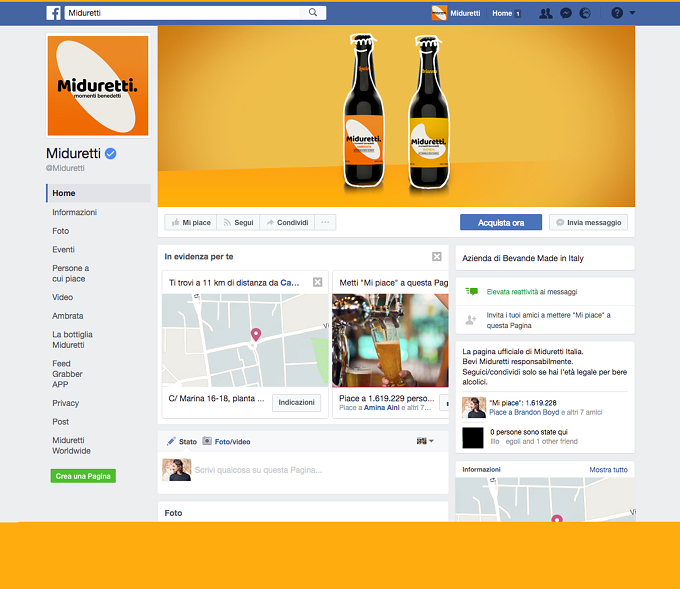
Task: Click the map on the distance card
Action: (x=245, y=340)
